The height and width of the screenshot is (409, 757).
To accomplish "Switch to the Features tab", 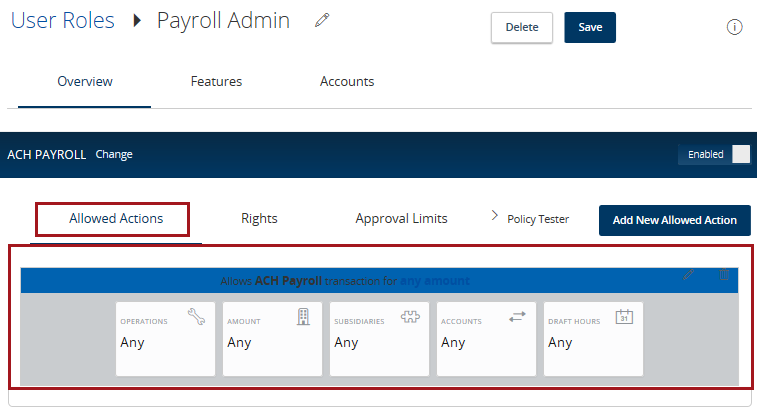I will coord(216,82).
